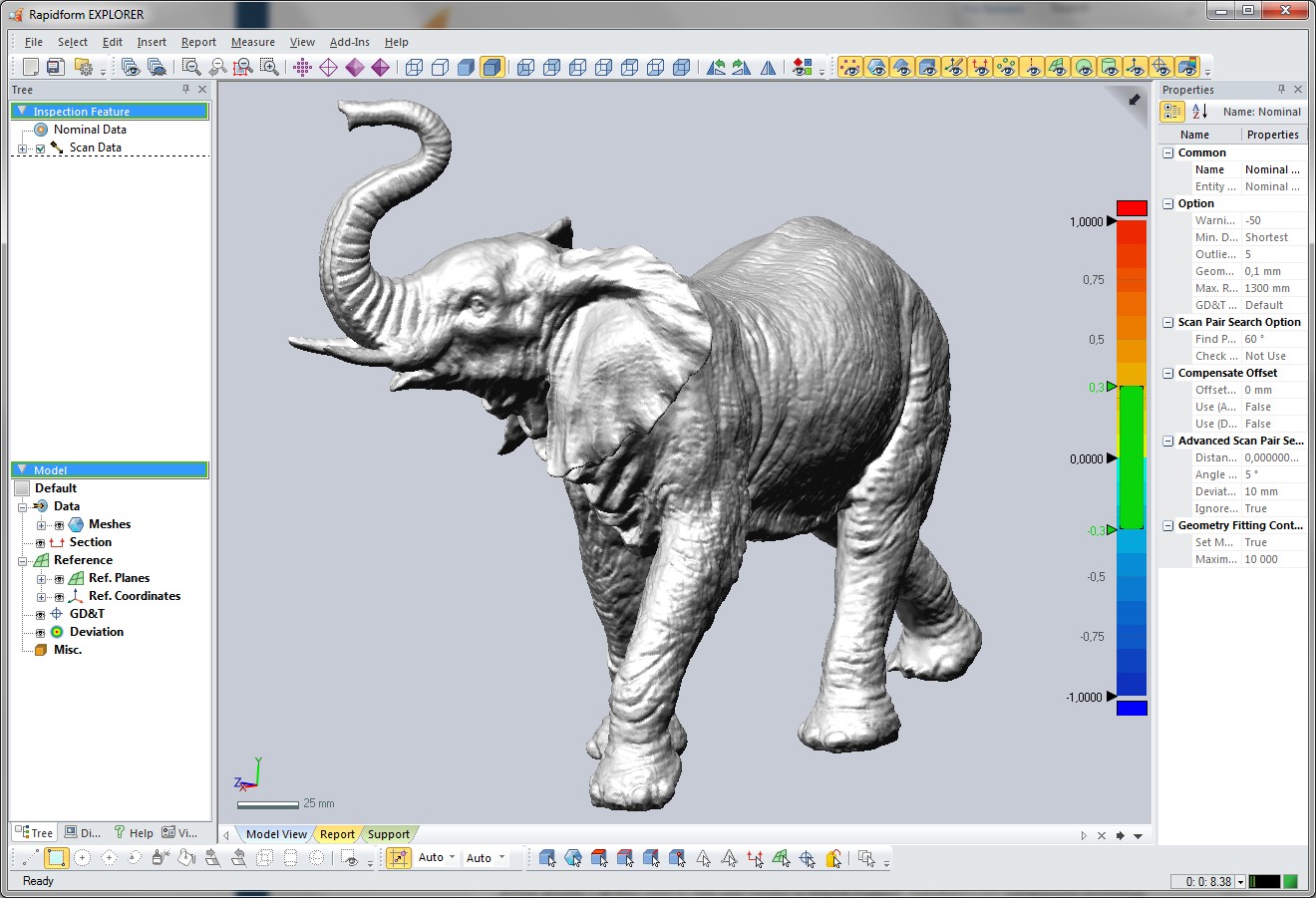Open the time dropdown in the status bar
Screen dimensions: 1316x898
1240,882
